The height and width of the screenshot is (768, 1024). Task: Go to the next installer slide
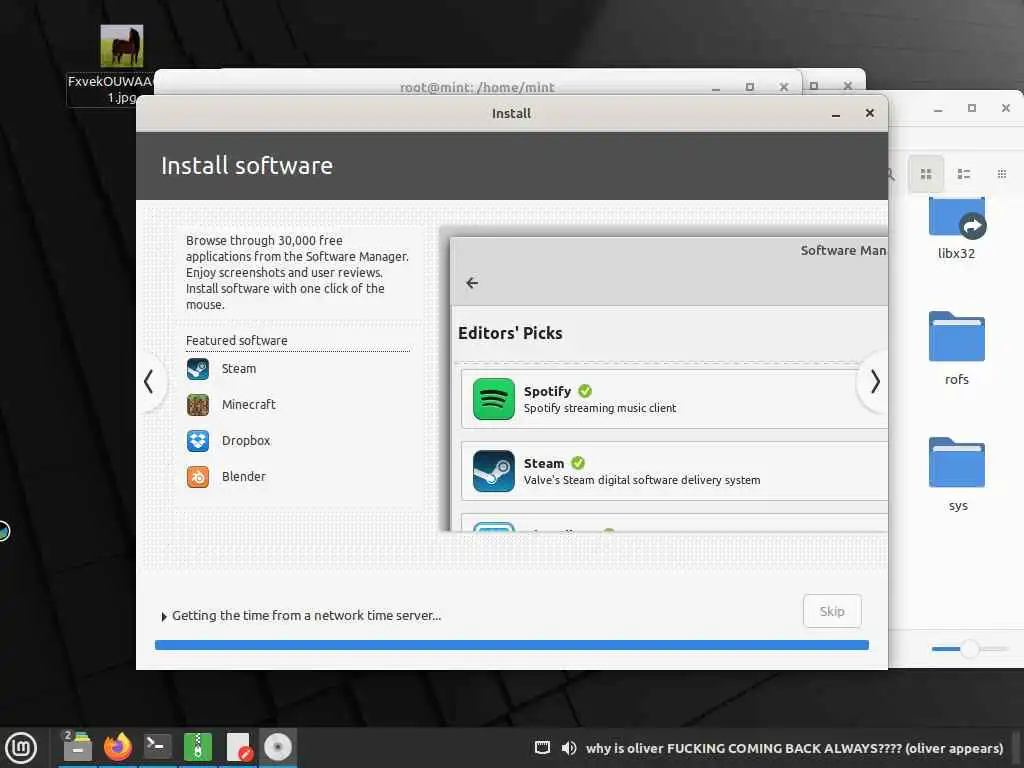tap(874, 381)
